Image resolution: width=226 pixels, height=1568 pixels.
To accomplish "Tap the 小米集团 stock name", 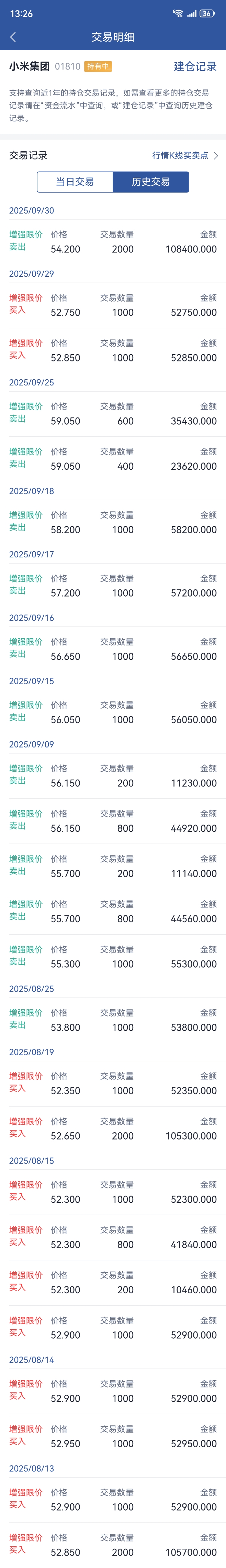I will pos(29,66).
